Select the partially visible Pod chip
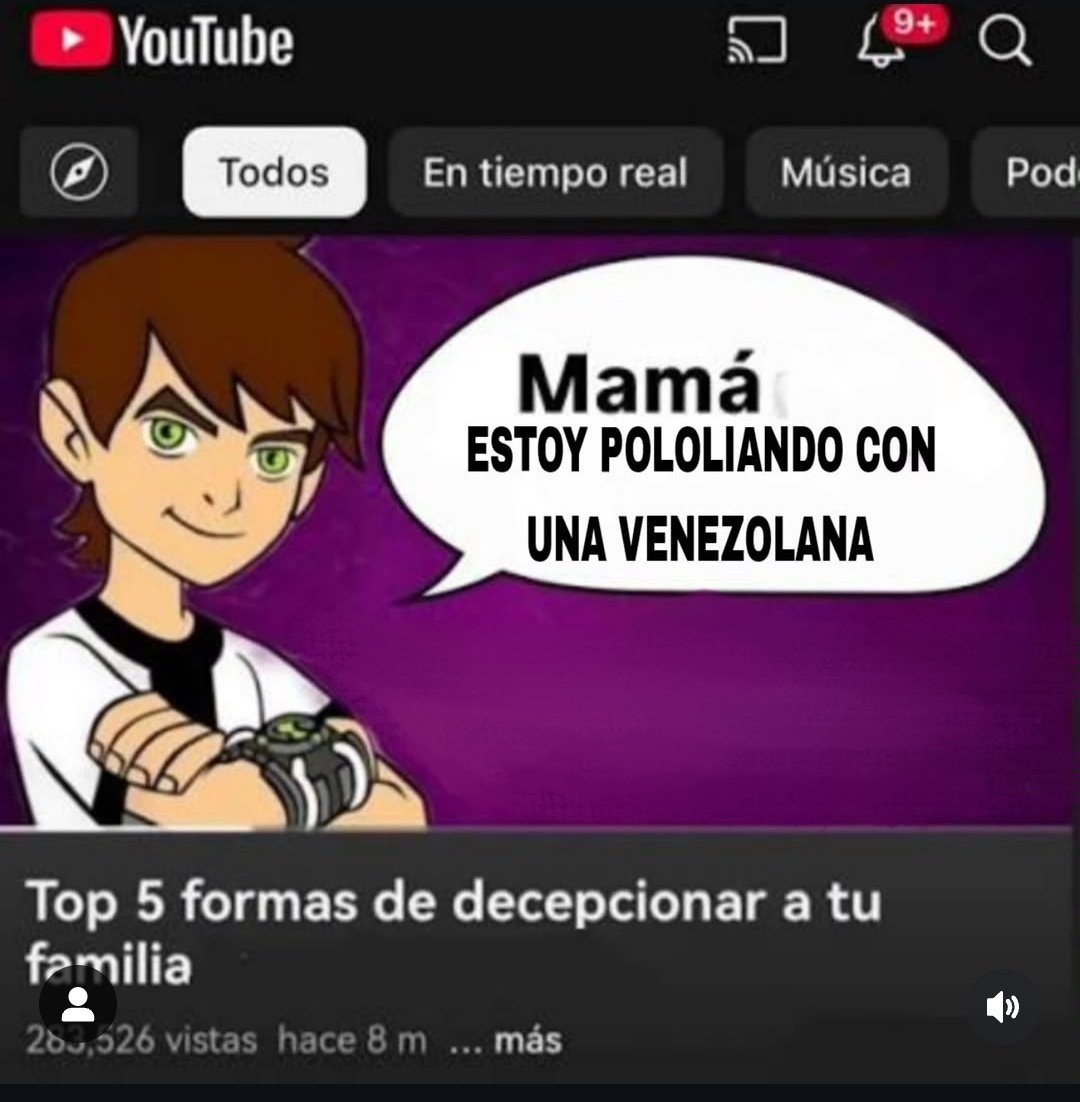Viewport: 1080px width, 1102px height. tap(1026, 172)
